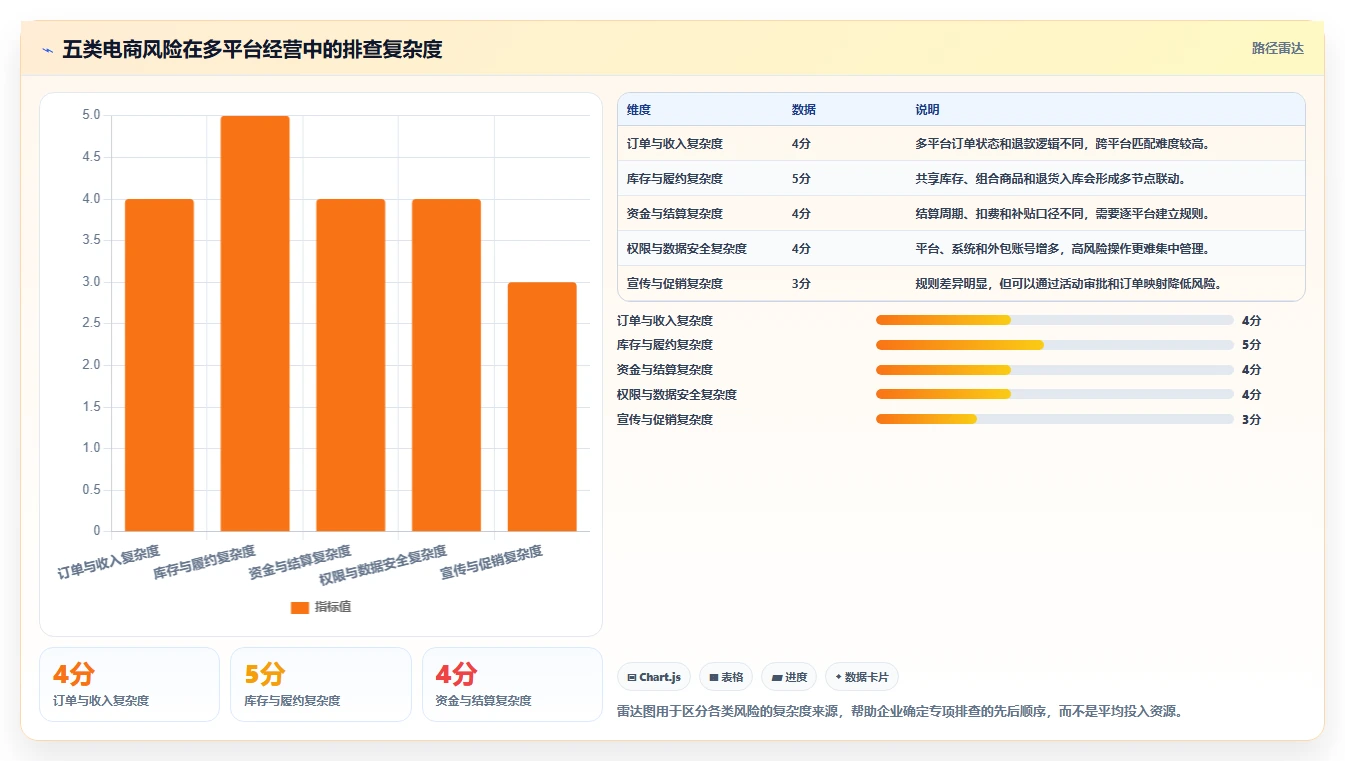The width and height of the screenshot is (1345, 761).
Task: Click the 资金与结算复杂度 progress bar
Action: tap(1054, 370)
